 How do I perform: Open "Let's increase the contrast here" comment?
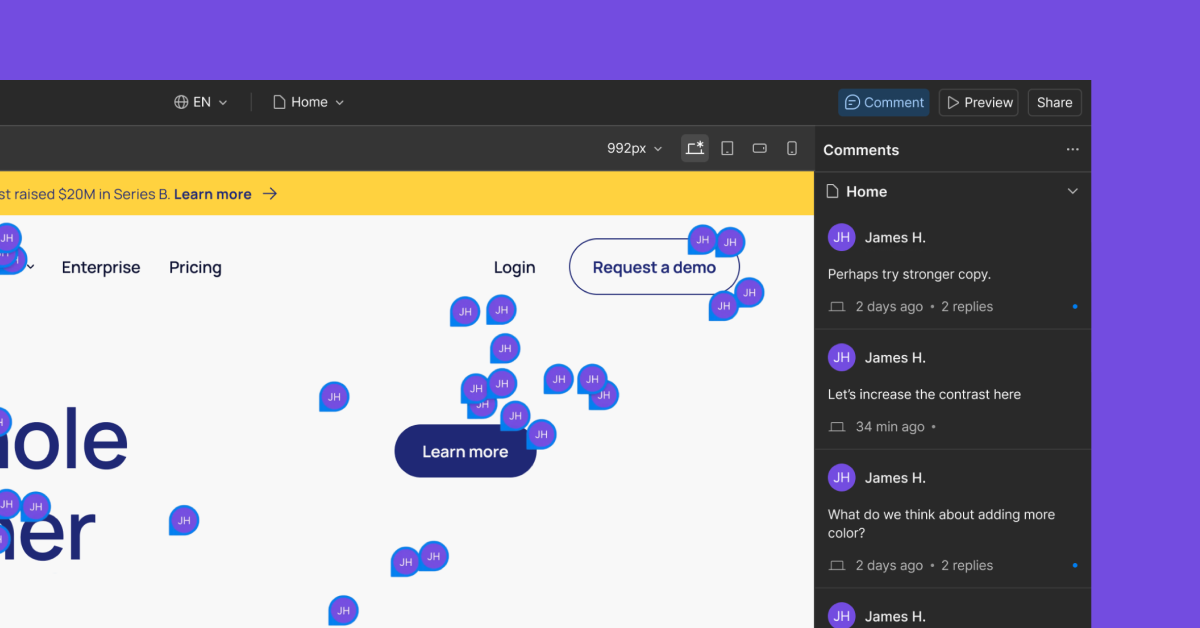tap(924, 394)
